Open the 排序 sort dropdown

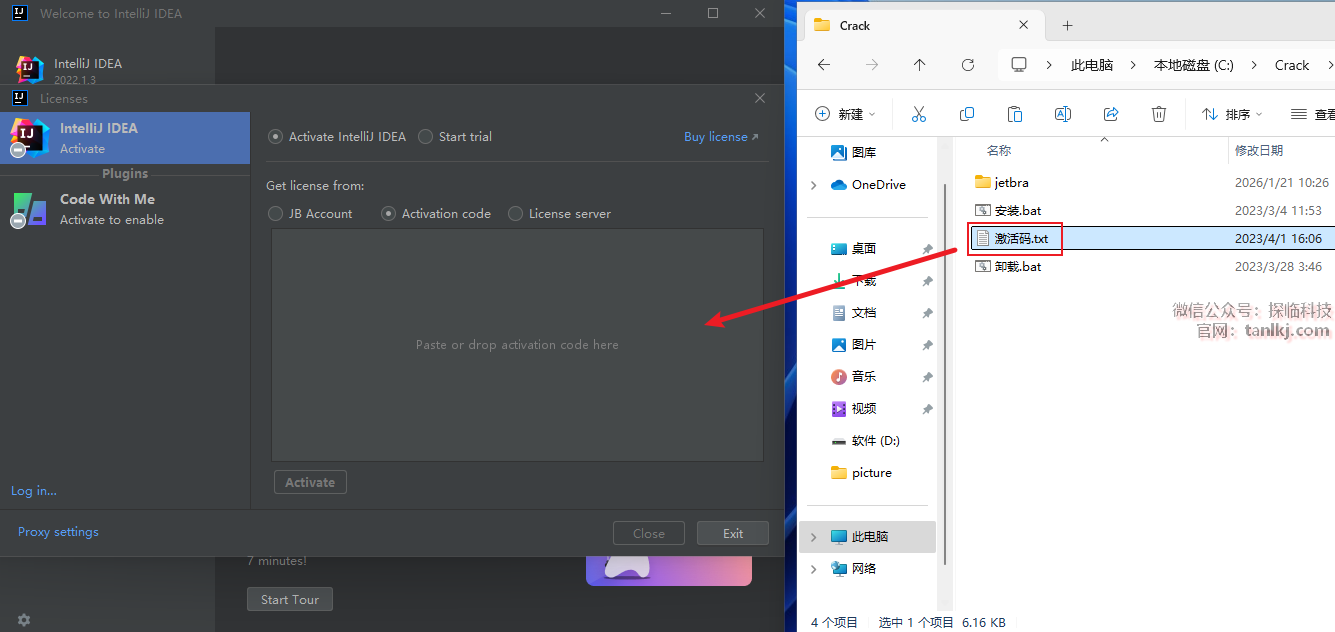pos(1232,114)
